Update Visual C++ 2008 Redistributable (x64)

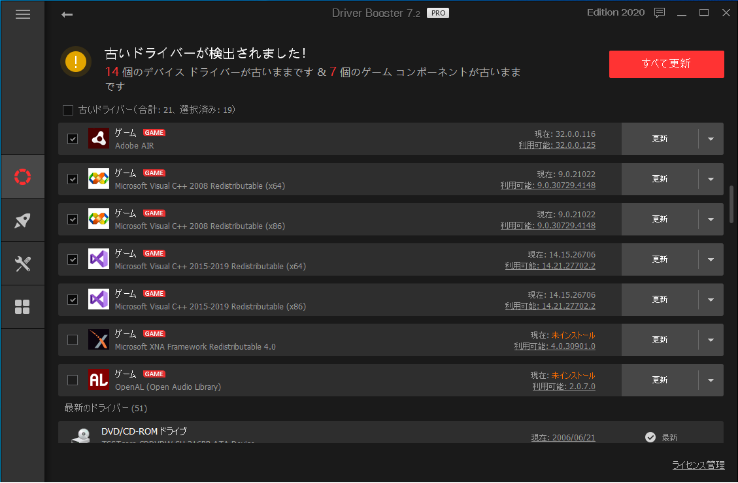point(659,179)
